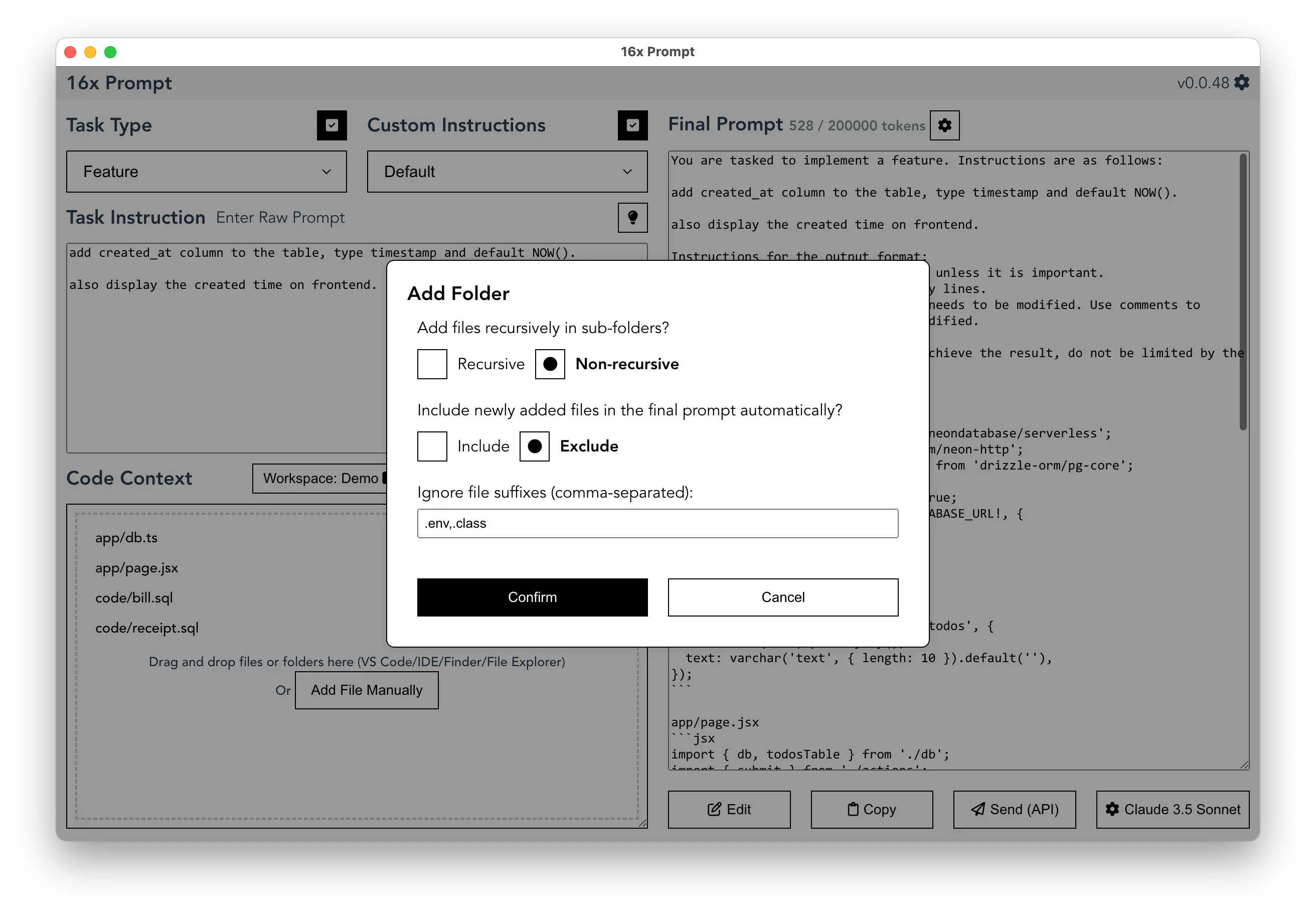Click the Custom Instructions checkmark icon button
1316x915 pixels.
click(x=633, y=125)
